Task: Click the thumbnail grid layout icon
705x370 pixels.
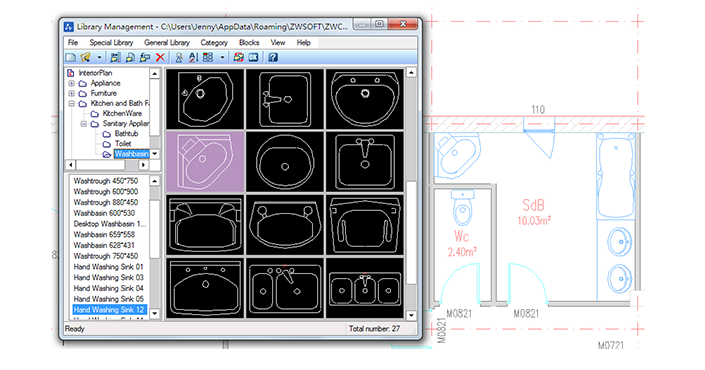Action: click(x=208, y=57)
